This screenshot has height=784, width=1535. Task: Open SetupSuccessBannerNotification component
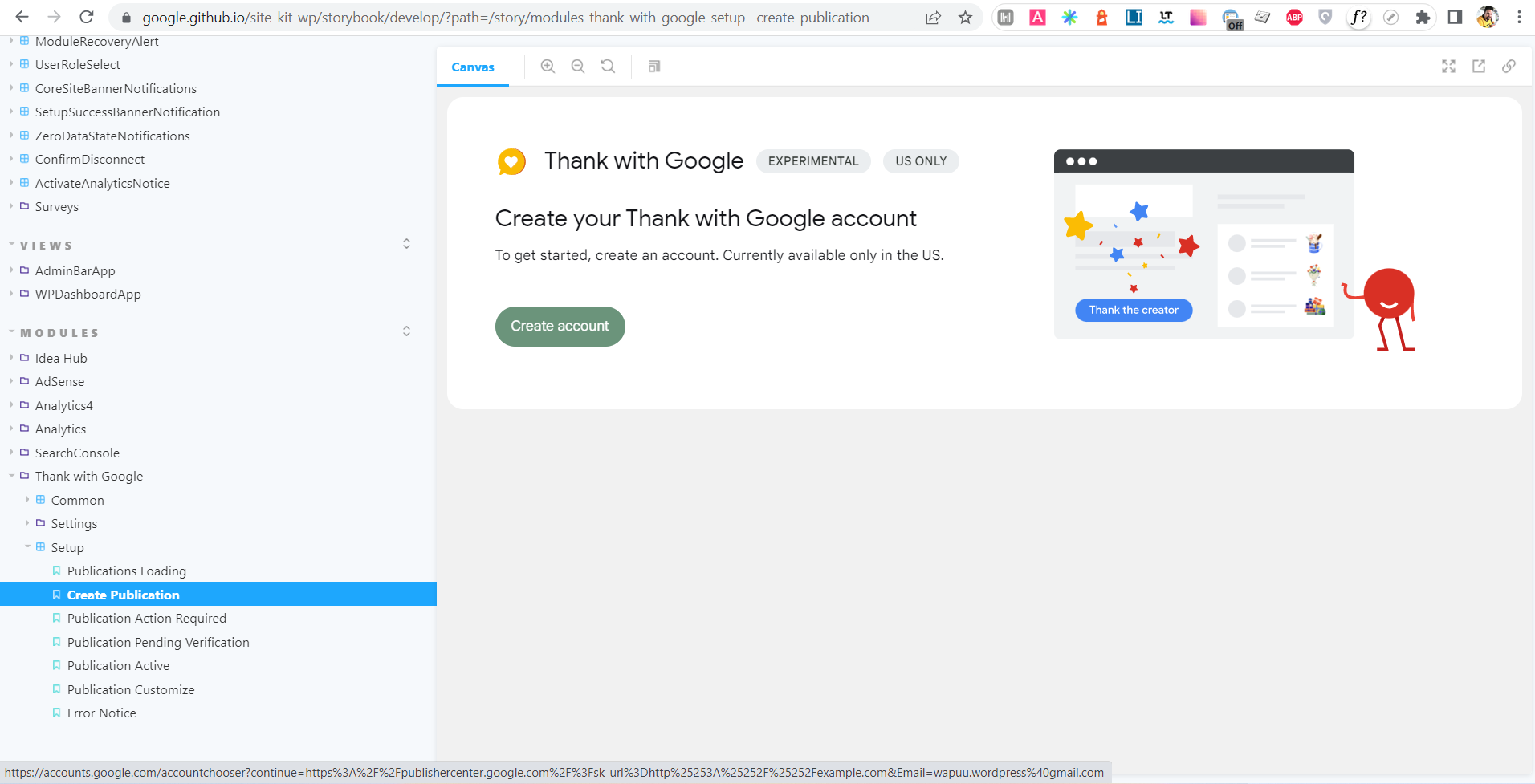pyautogui.click(x=128, y=112)
